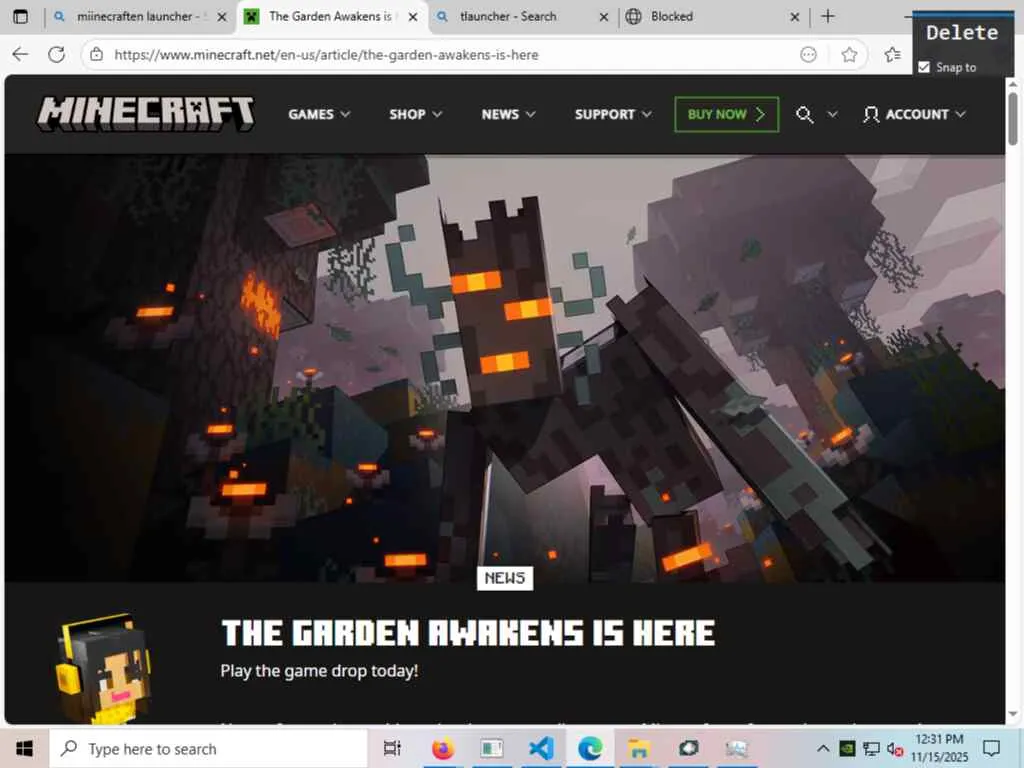This screenshot has width=1024, height=768.
Task: Reload the Minecraft article page
Action: 57,55
